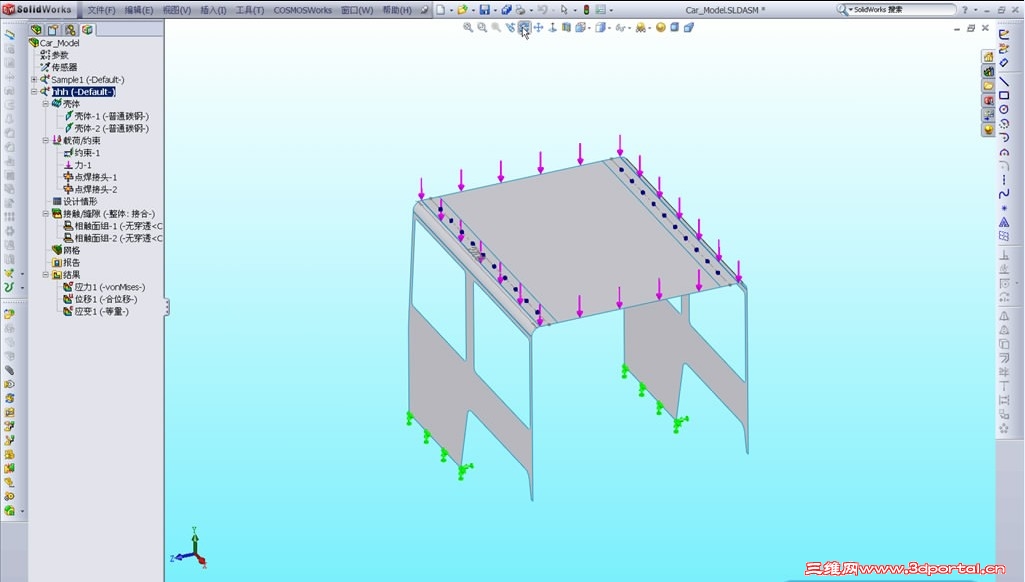Open the 编辑(E) menu

point(139,10)
